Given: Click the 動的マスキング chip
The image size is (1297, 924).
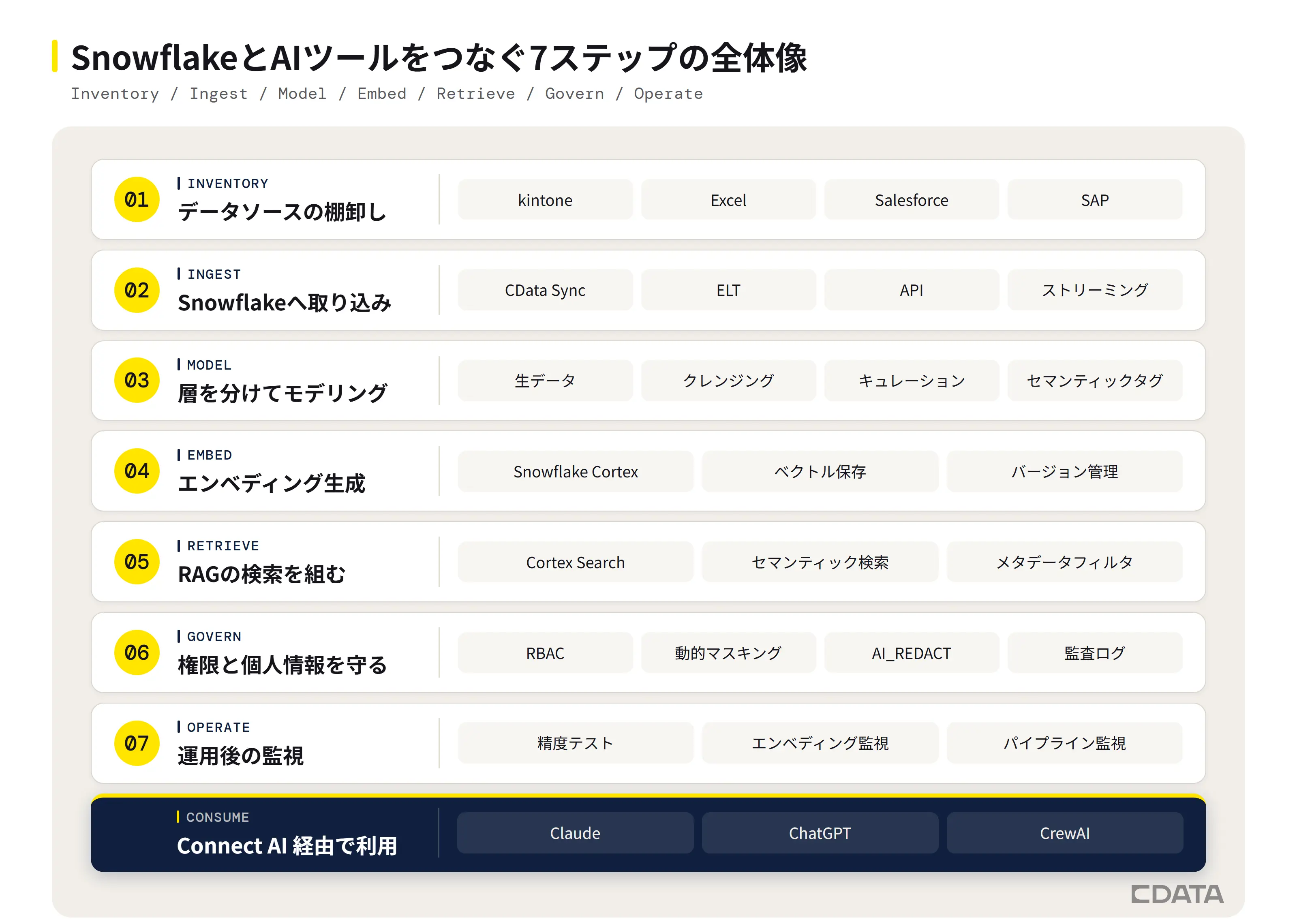Looking at the screenshot, I should (x=728, y=652).
